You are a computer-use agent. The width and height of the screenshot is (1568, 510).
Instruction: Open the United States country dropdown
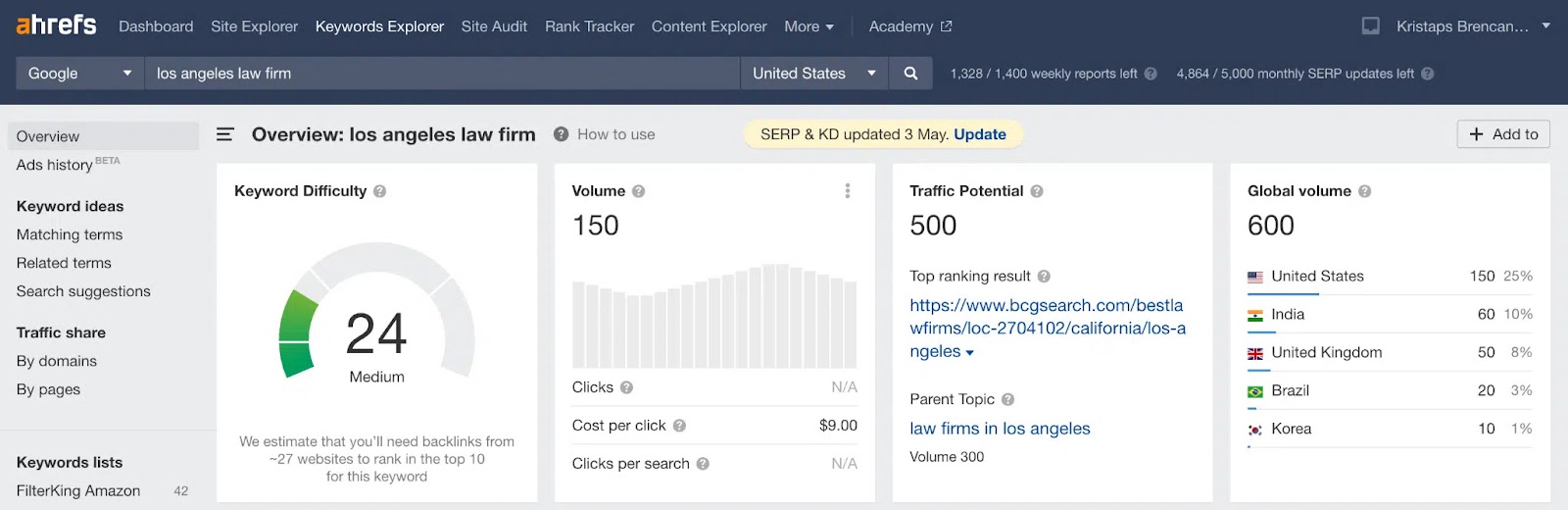click(x=813, y=74)
